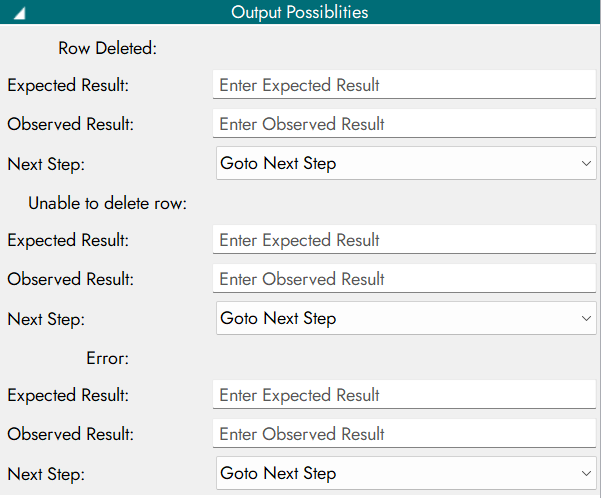
Task: Click dropdown chevron in Error section
Action: point(587,473)
